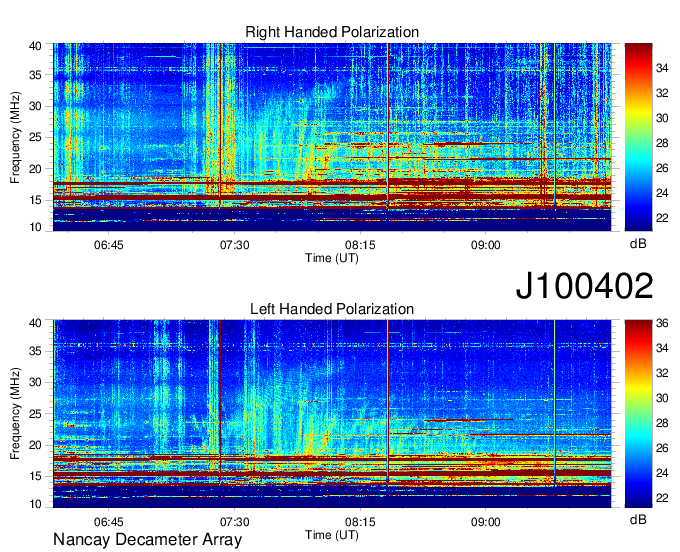Click the 35 MHz tick label of left-handed plot

click(x=35, y=351)
